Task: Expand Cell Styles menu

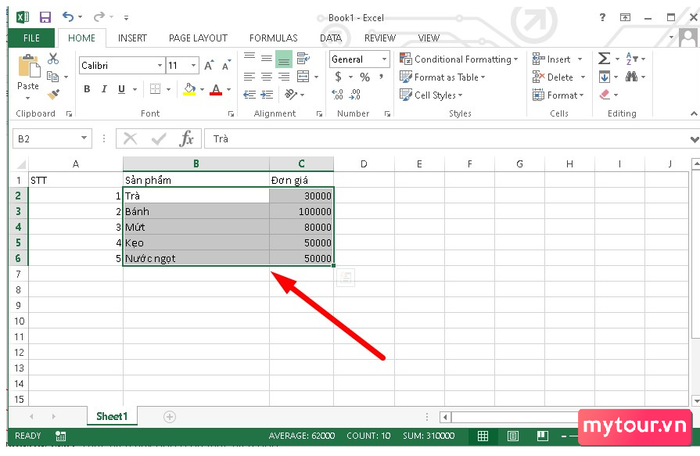Action: 431,95
